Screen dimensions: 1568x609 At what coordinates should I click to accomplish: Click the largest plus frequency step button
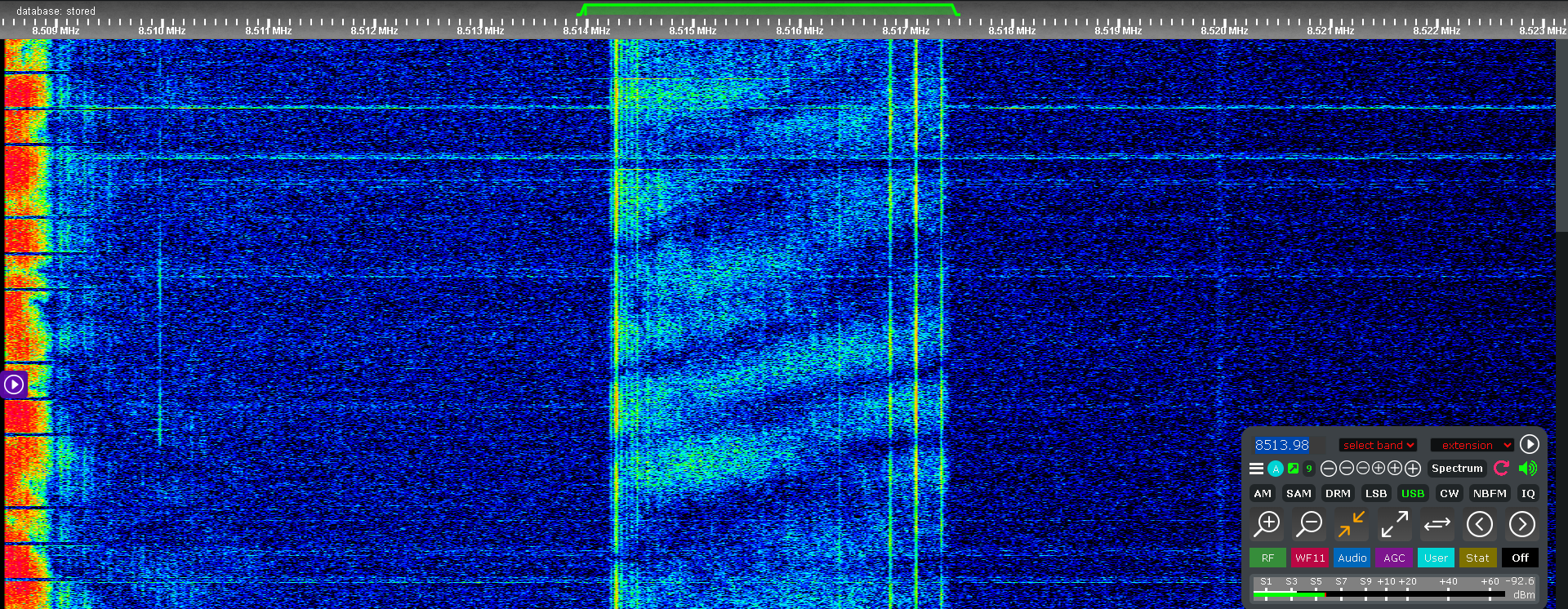(x=1413, y=469)
